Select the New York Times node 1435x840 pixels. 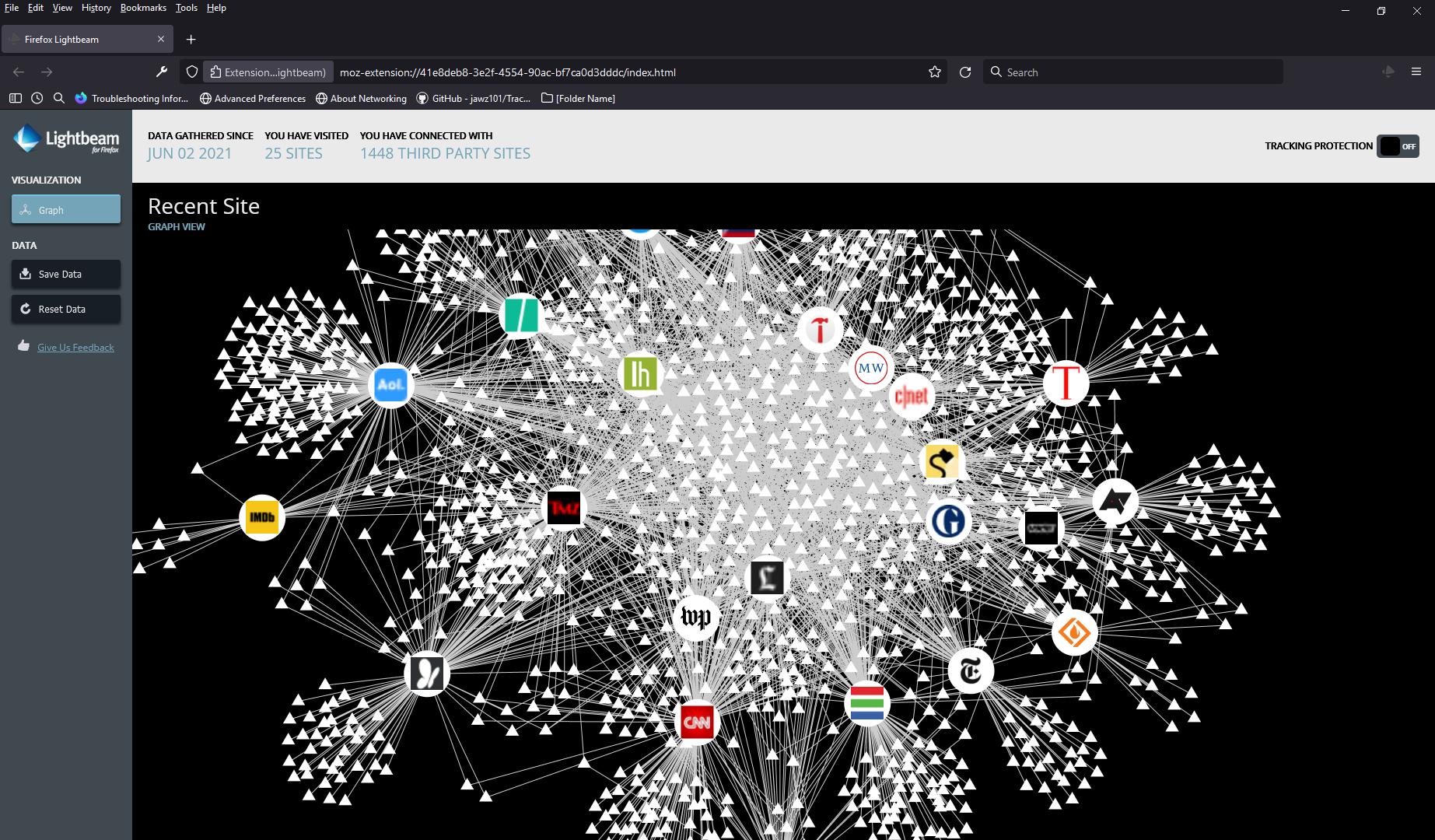[x=971, y=670]
